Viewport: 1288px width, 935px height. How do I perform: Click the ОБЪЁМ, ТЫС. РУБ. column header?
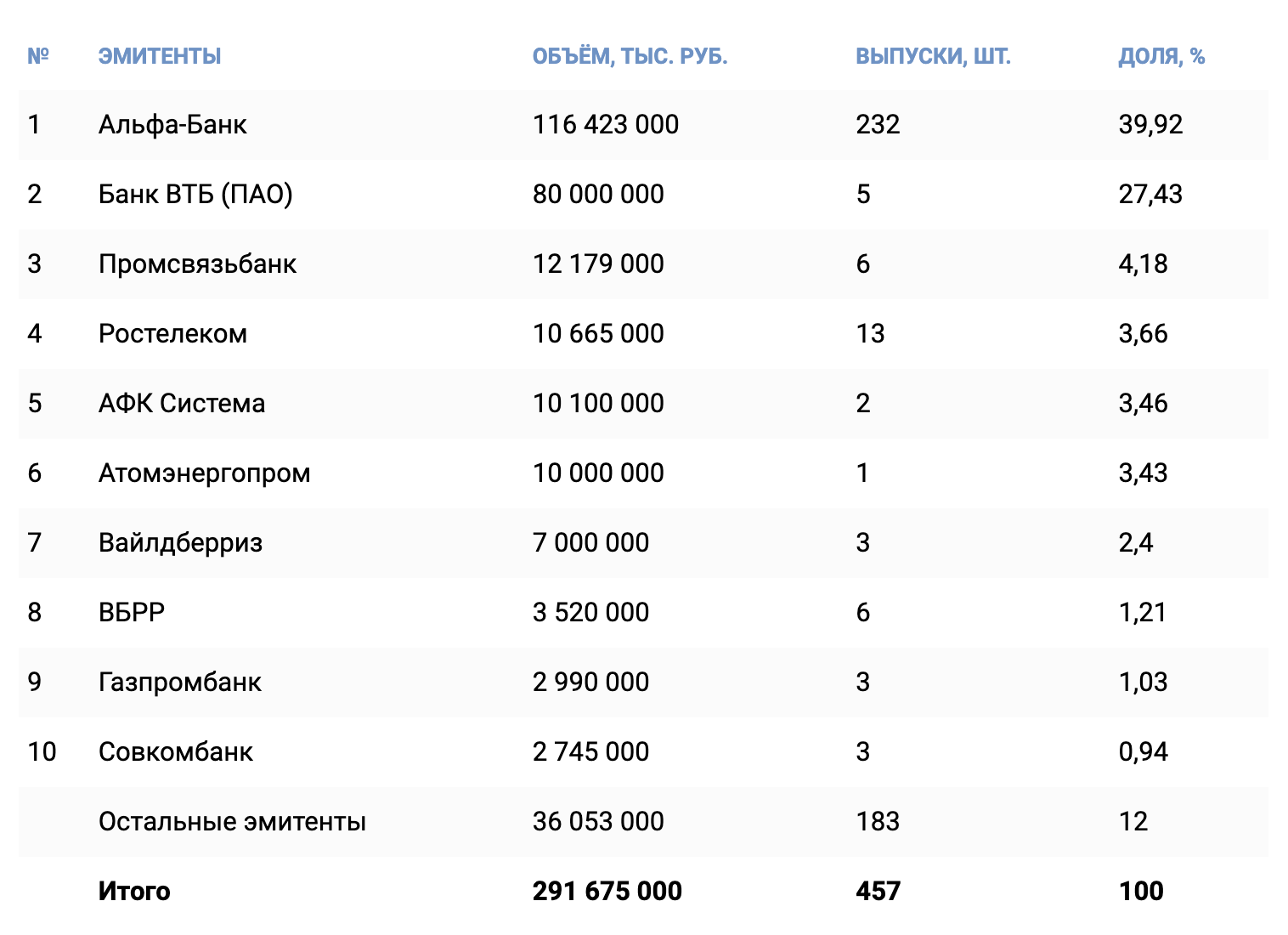[x=630, y=56]
